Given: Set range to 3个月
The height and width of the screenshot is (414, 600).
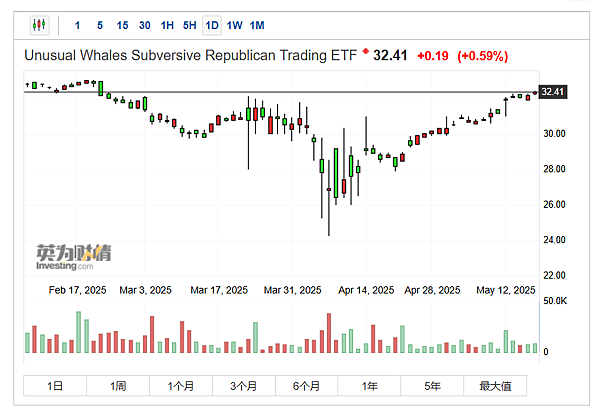Looking at the screenshot, I should (x=244, y=386).
